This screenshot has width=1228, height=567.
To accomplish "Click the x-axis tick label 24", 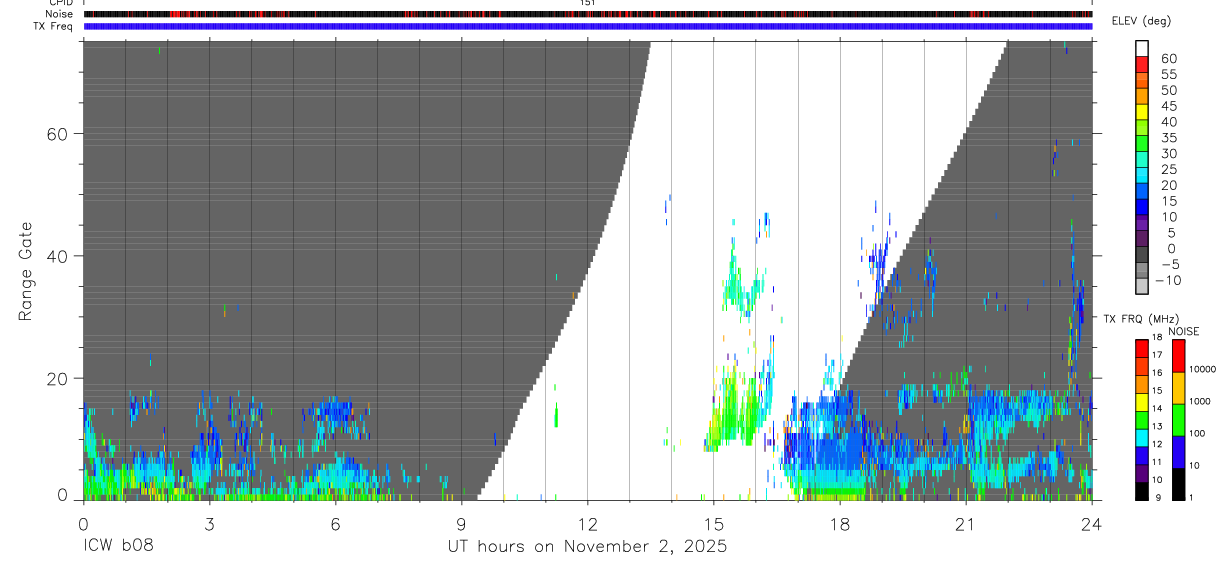I will click(x=1091, y=524).
